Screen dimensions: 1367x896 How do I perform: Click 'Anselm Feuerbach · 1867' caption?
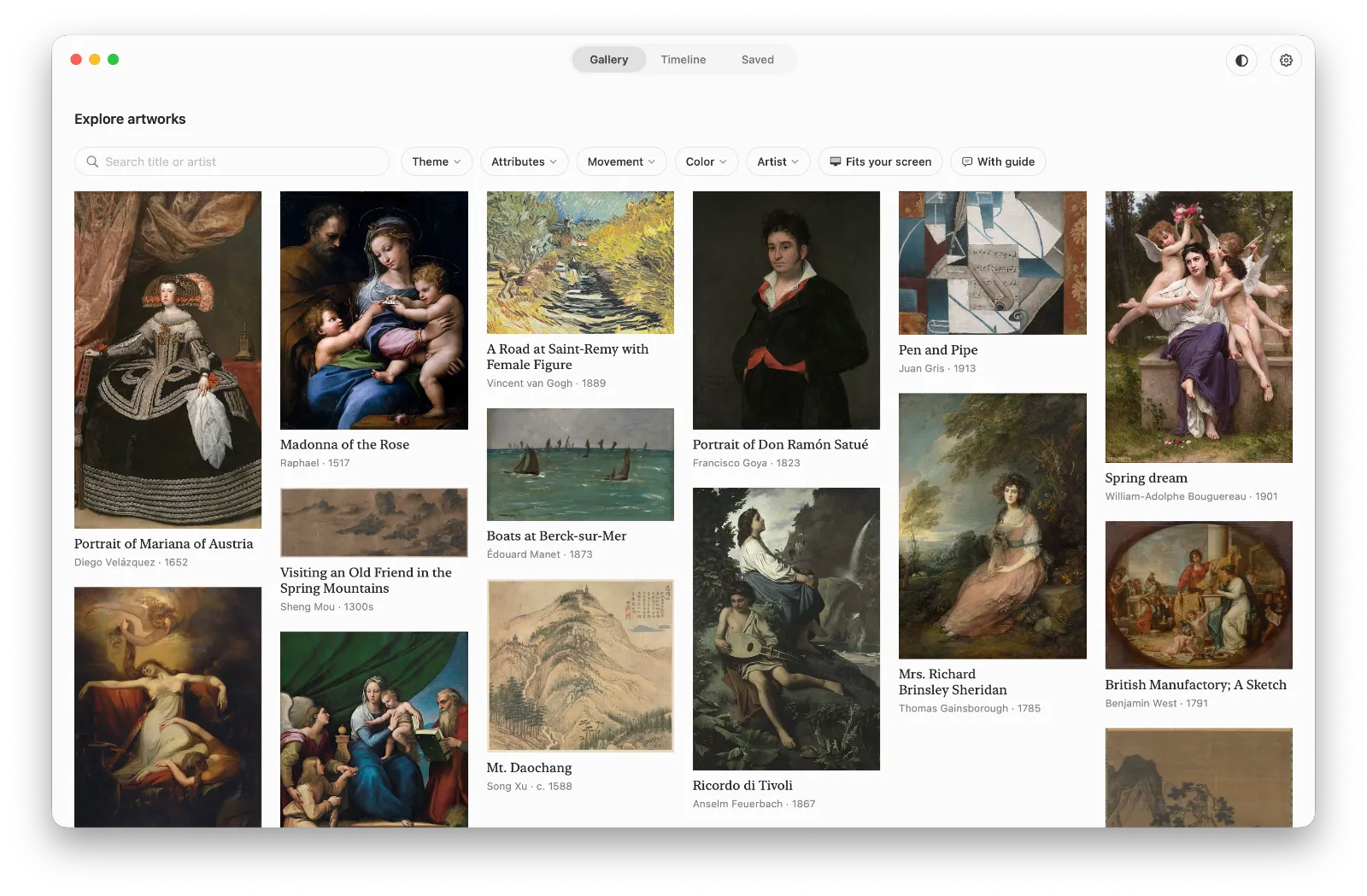[754, 805]
